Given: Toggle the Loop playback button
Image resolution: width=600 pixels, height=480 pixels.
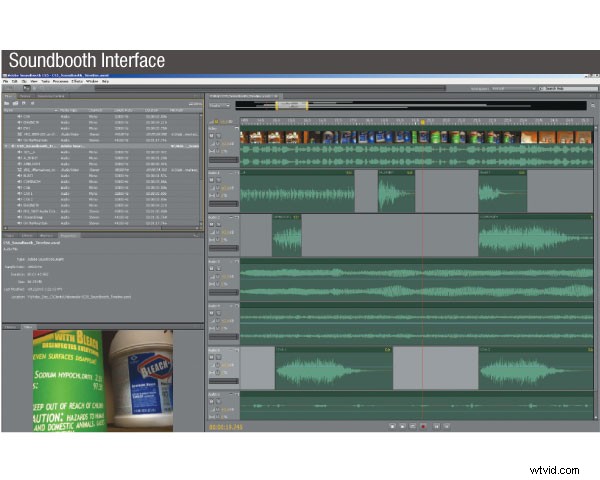Looking at the screenshot, I should [413, 426].
